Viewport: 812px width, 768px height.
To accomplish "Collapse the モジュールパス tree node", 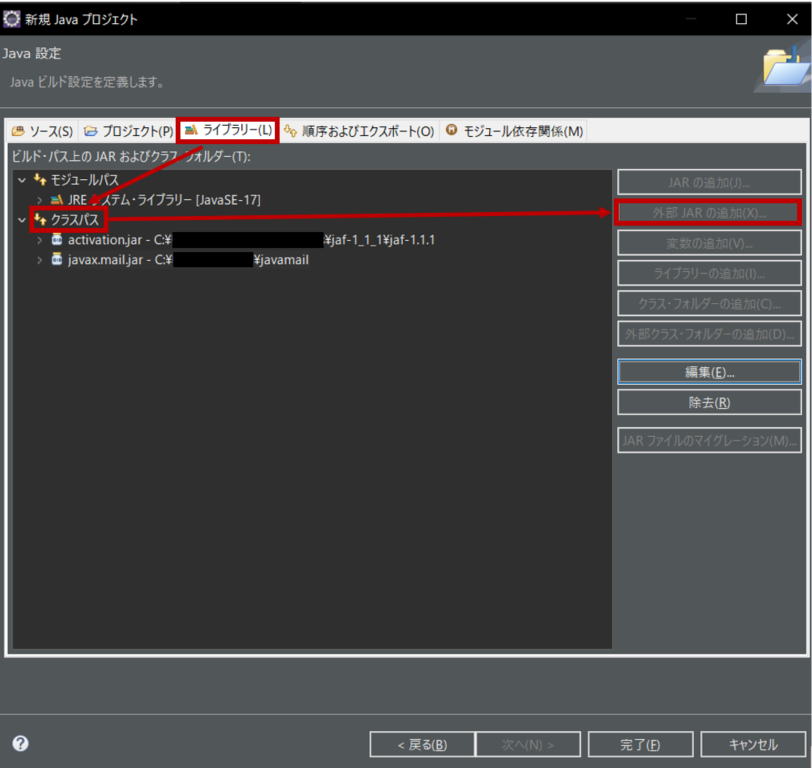I will tap(22, 180).
